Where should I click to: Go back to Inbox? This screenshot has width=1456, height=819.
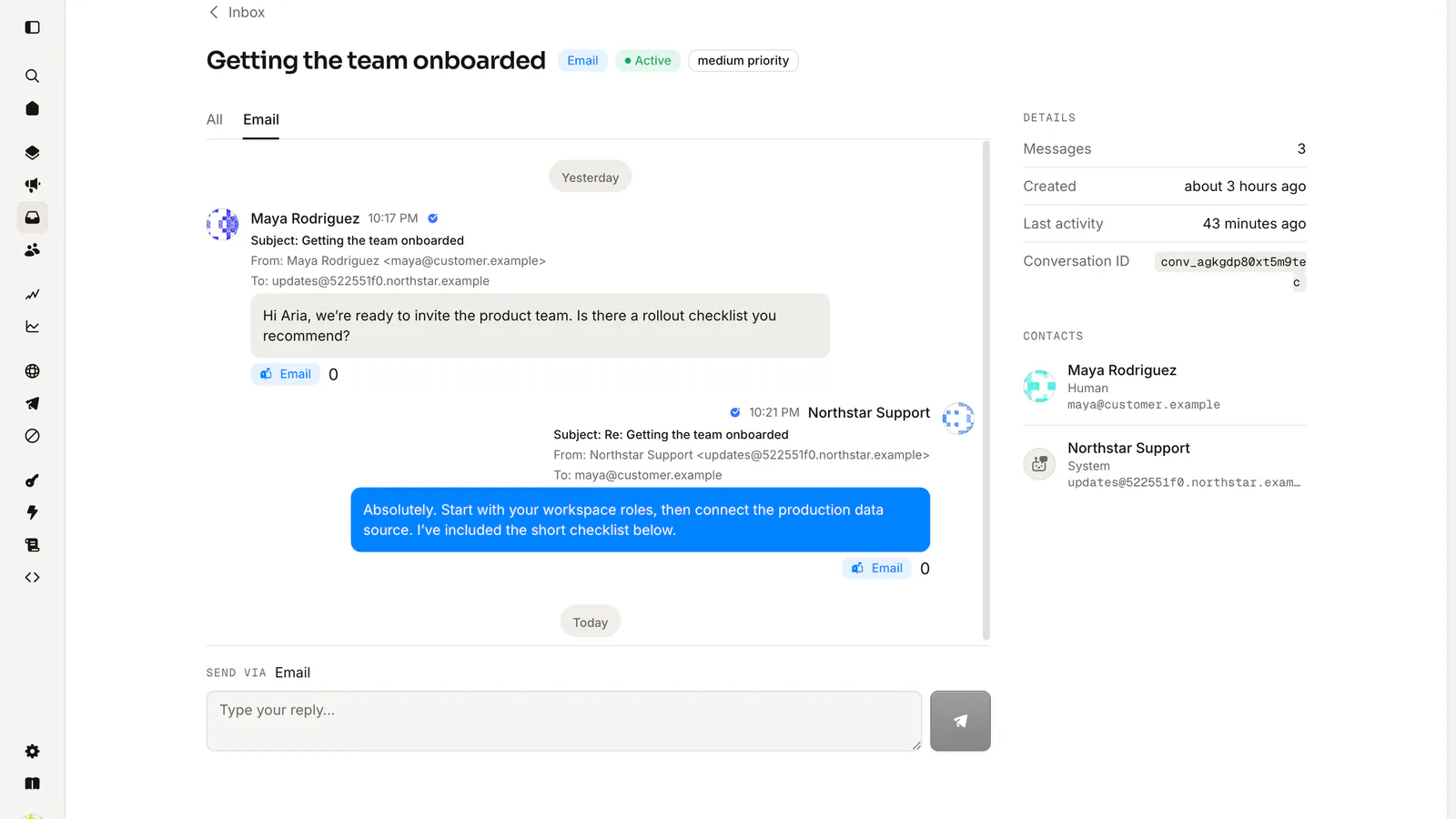point(237,12)
